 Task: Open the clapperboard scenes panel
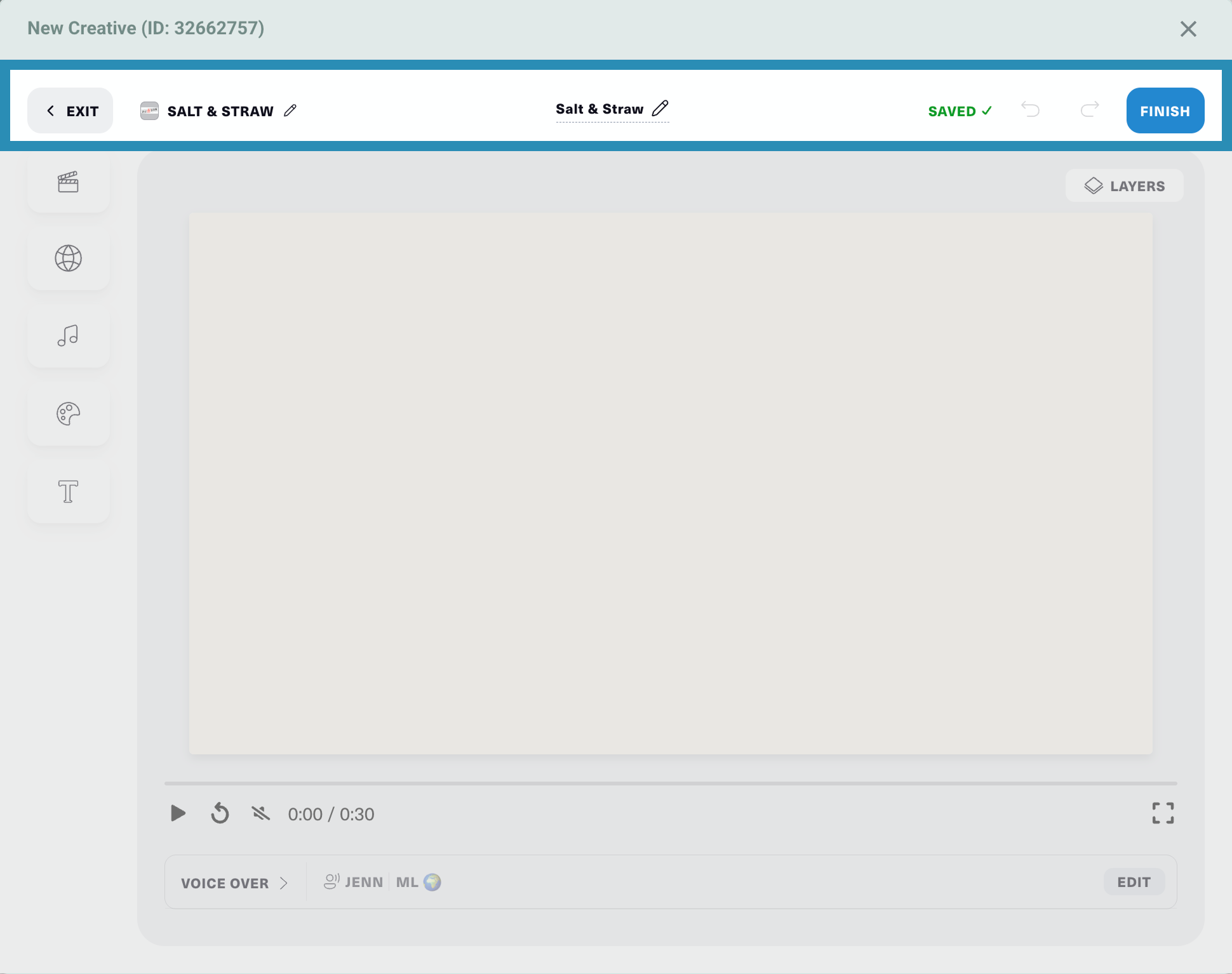tap(68, 182)
